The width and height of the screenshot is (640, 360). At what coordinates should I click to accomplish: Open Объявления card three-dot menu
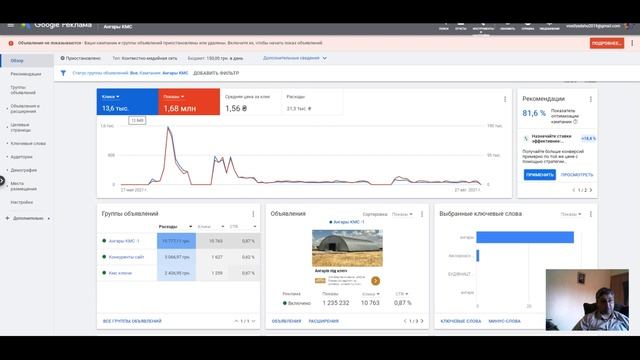(422, 214)
